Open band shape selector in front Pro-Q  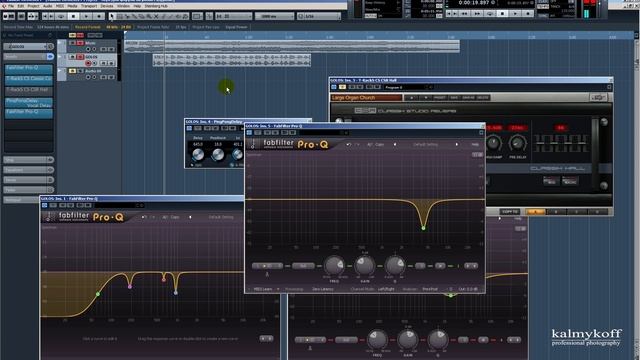click(x=267, y=266)
